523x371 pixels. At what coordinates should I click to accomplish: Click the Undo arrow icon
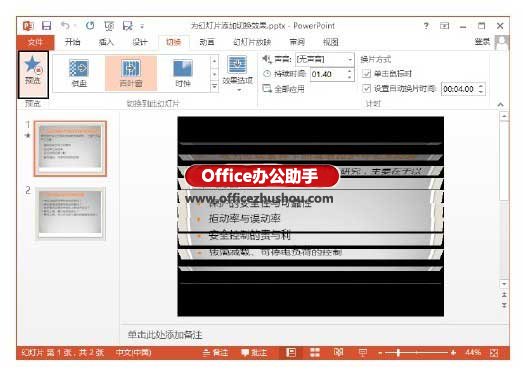point(65,25)
